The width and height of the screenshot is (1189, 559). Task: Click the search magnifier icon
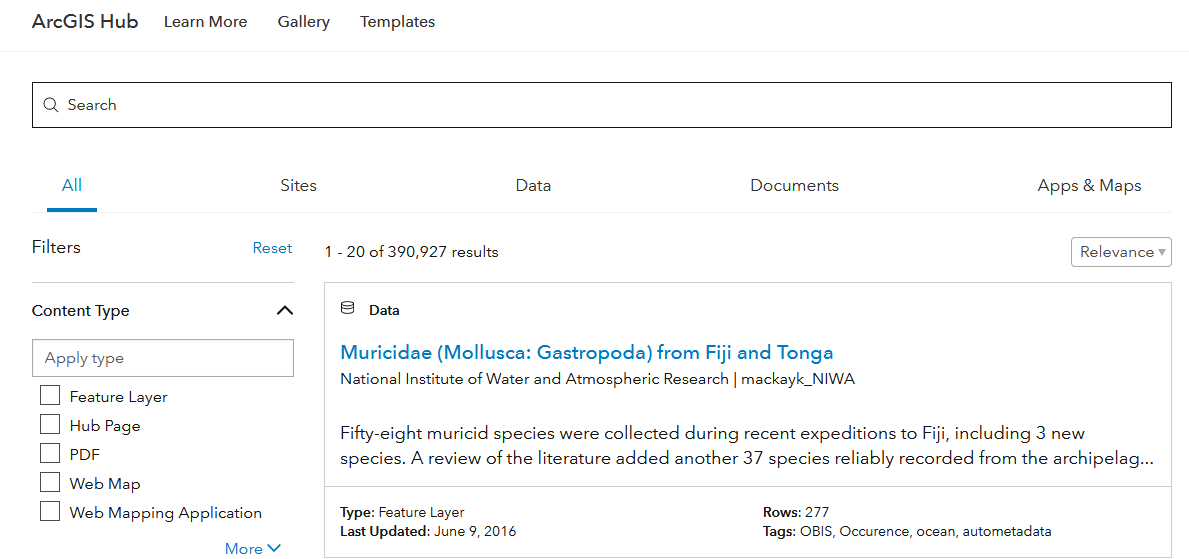coord(51,105)
